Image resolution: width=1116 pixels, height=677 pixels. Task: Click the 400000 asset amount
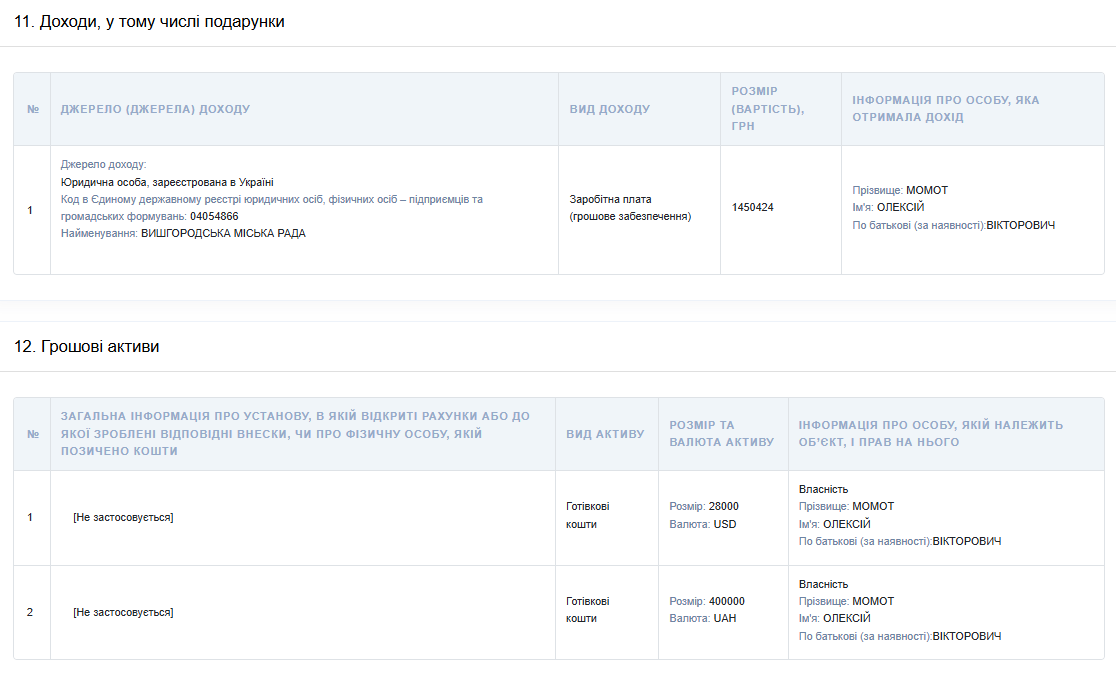point(726,601)
